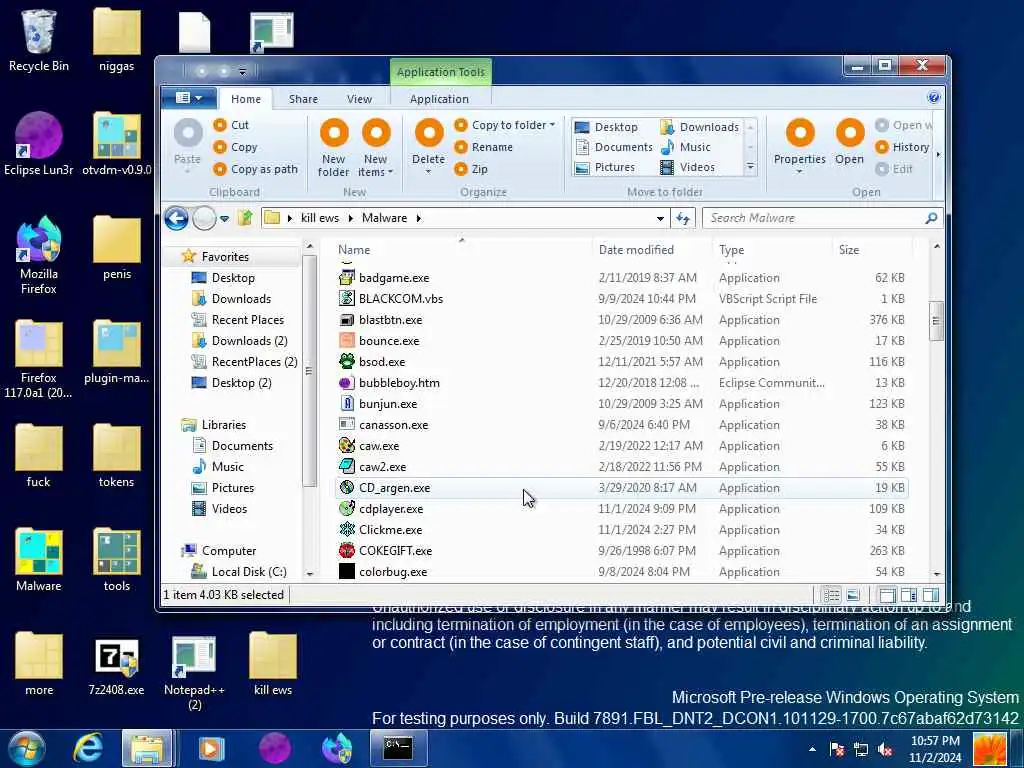Switch to the Home ribbon tab

tap(246, 99)
